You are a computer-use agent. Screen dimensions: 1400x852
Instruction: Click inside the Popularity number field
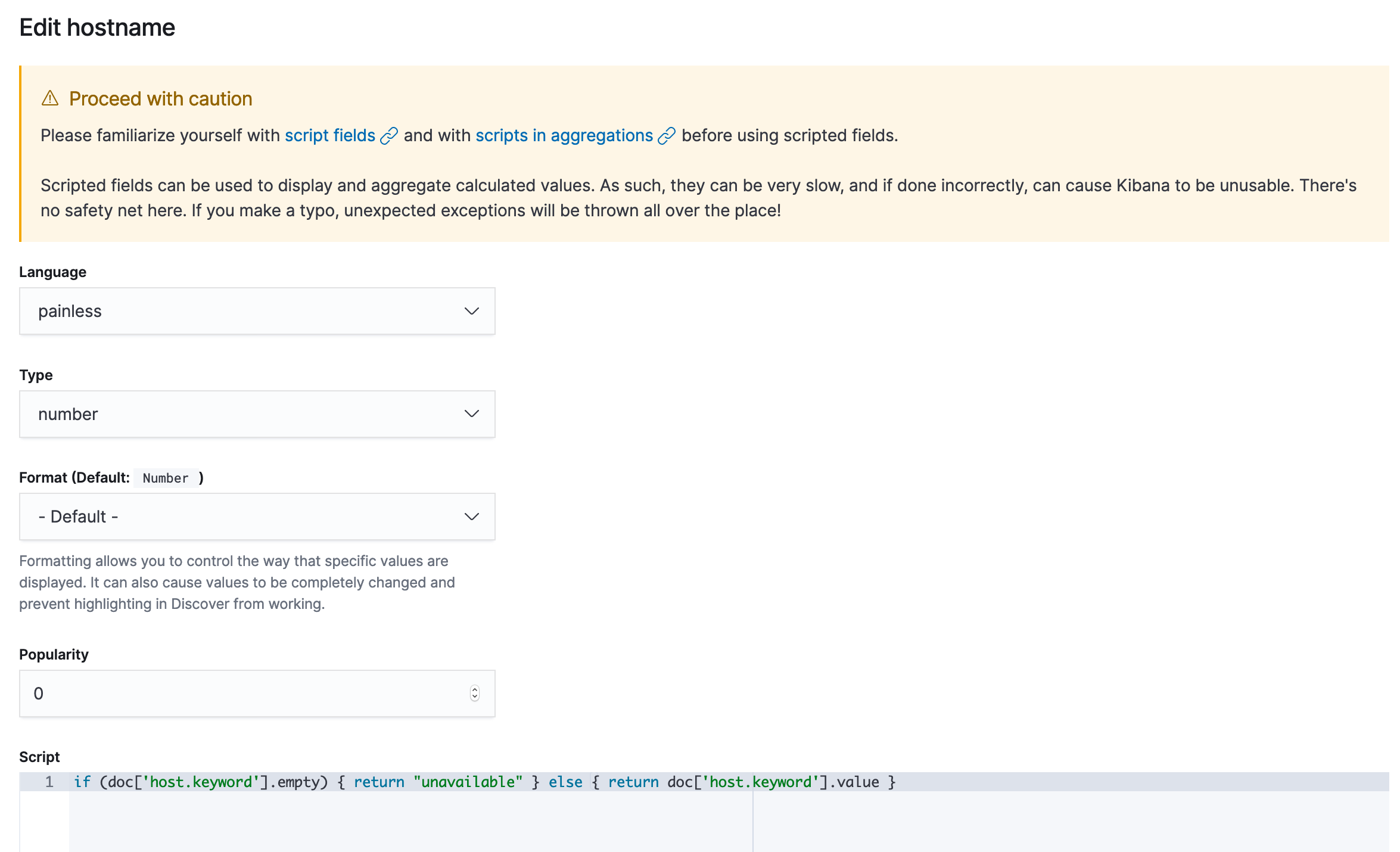[x=238, y=694]
